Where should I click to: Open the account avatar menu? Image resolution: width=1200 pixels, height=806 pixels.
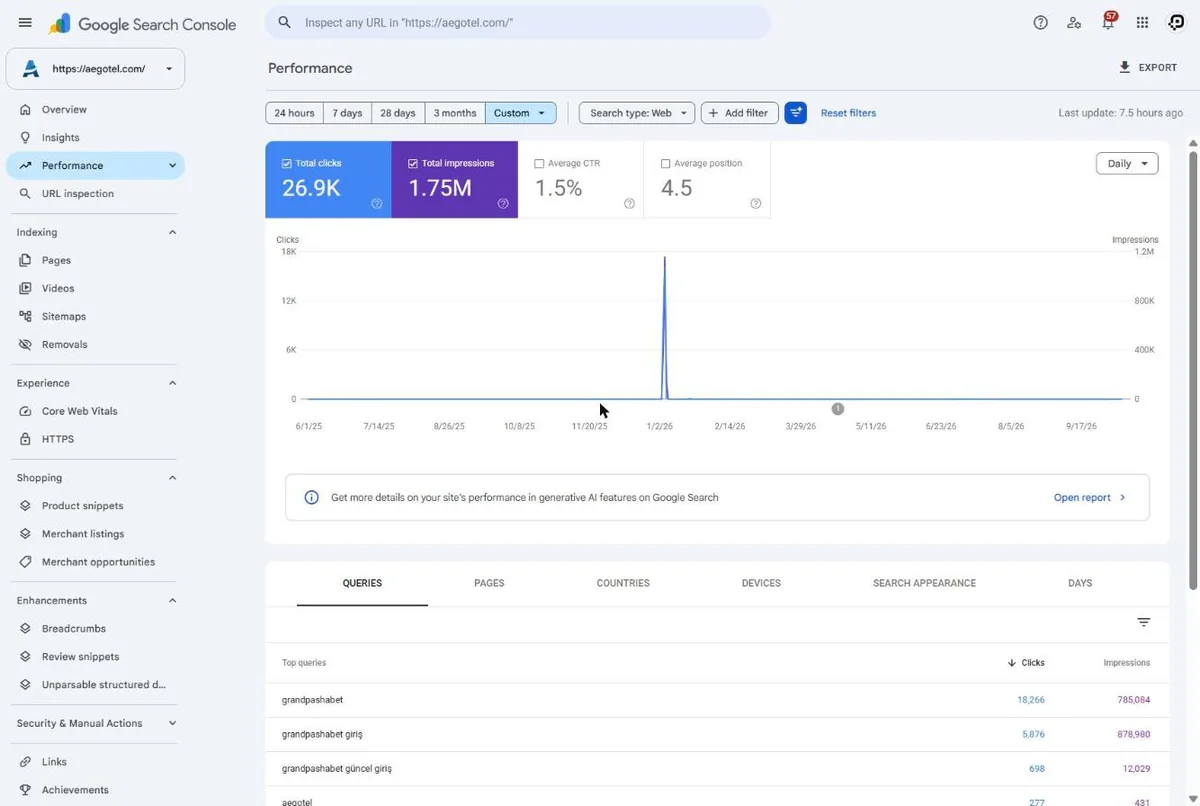1176,23
